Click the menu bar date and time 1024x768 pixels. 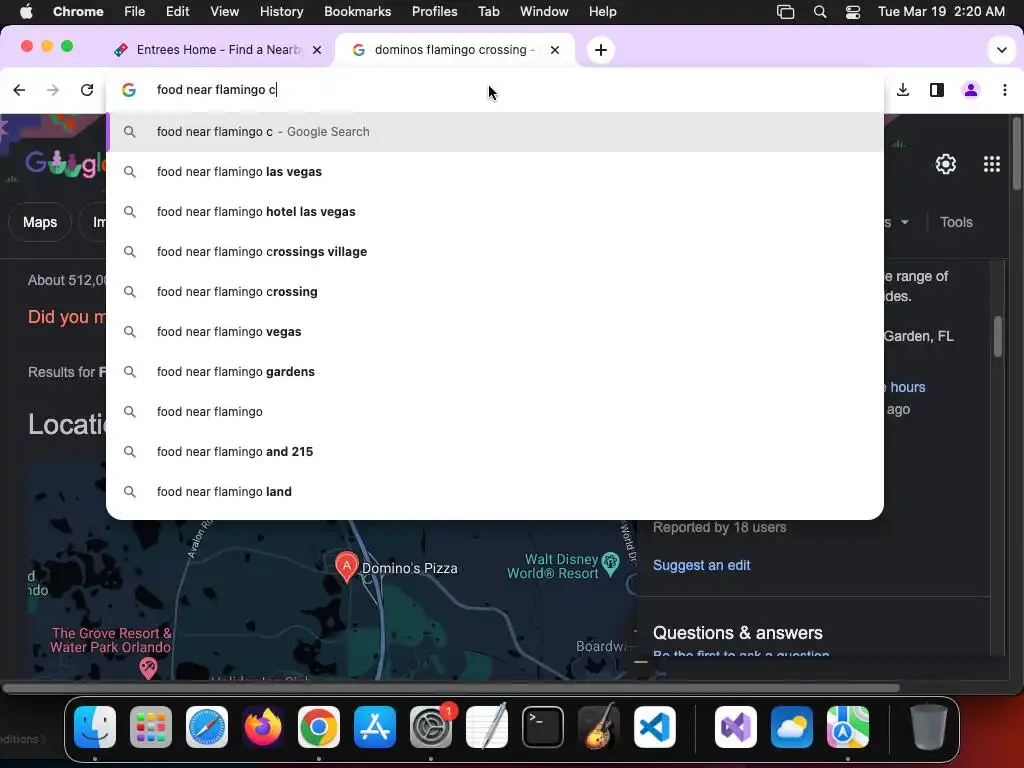[941, 12]
